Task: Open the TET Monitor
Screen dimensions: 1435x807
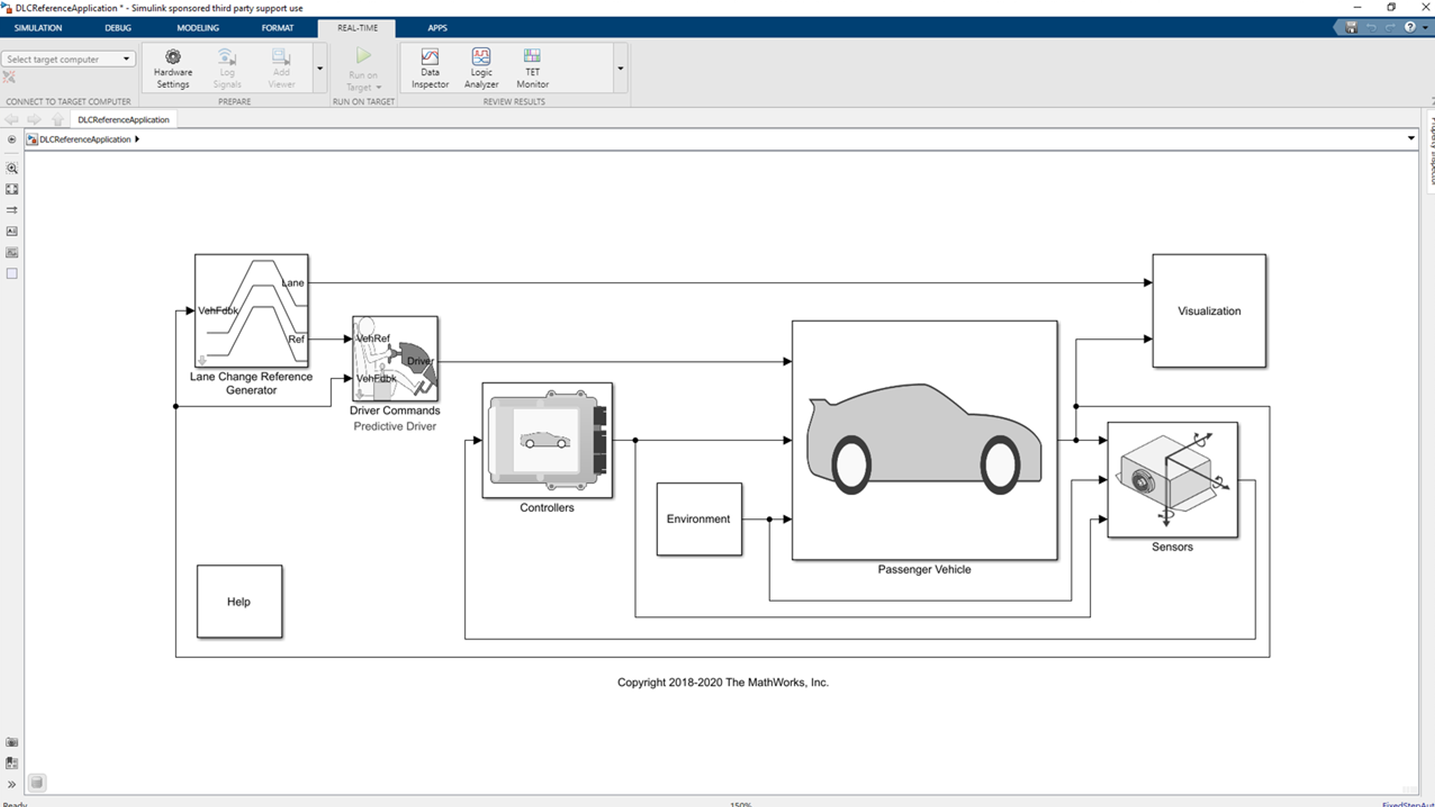Action: 531,67
